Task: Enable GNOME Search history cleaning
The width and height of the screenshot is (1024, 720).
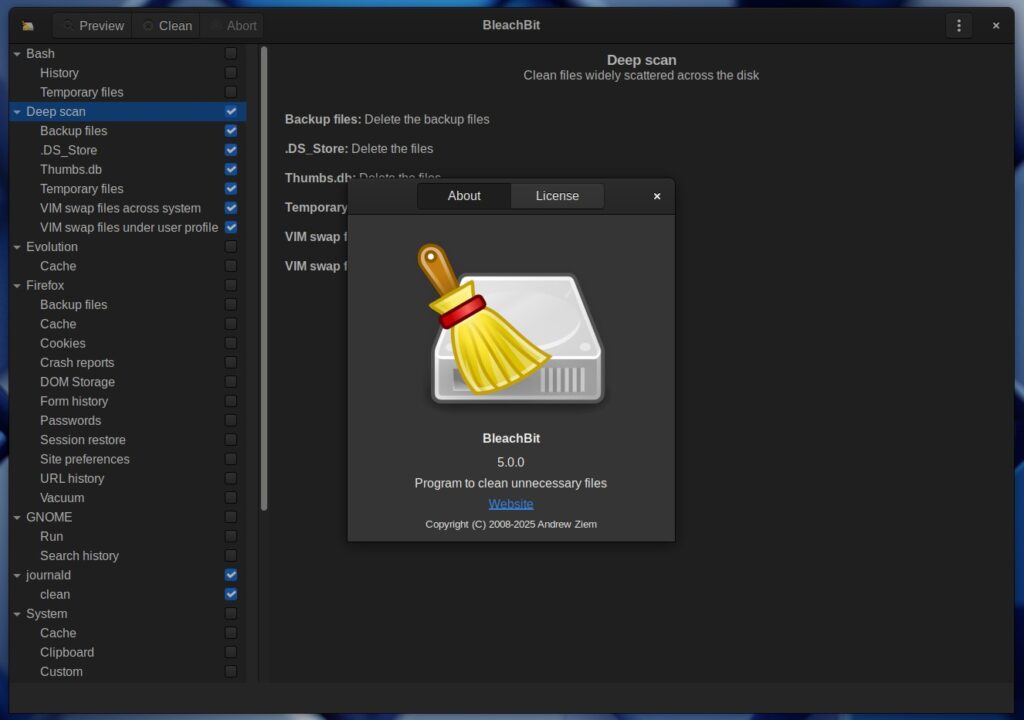Action: click(x=231, y=555)
